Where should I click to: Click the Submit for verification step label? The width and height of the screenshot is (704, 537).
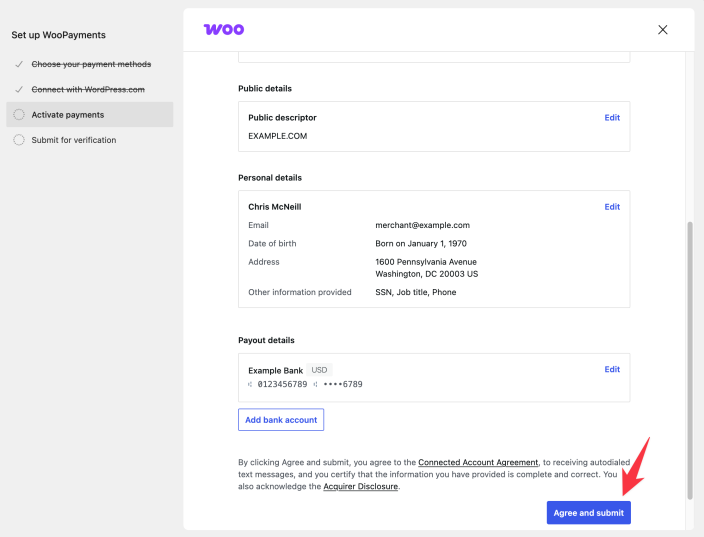click(74, 140)
